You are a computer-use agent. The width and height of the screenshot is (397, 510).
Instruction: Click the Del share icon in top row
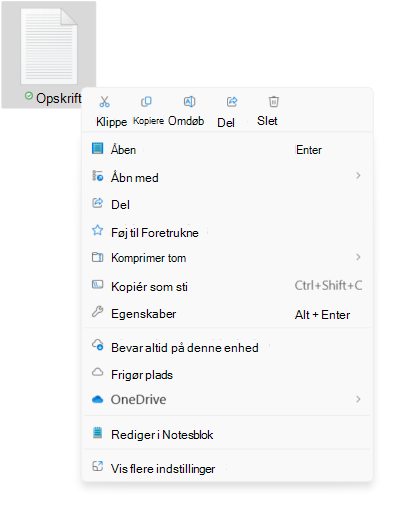[232, 101]
